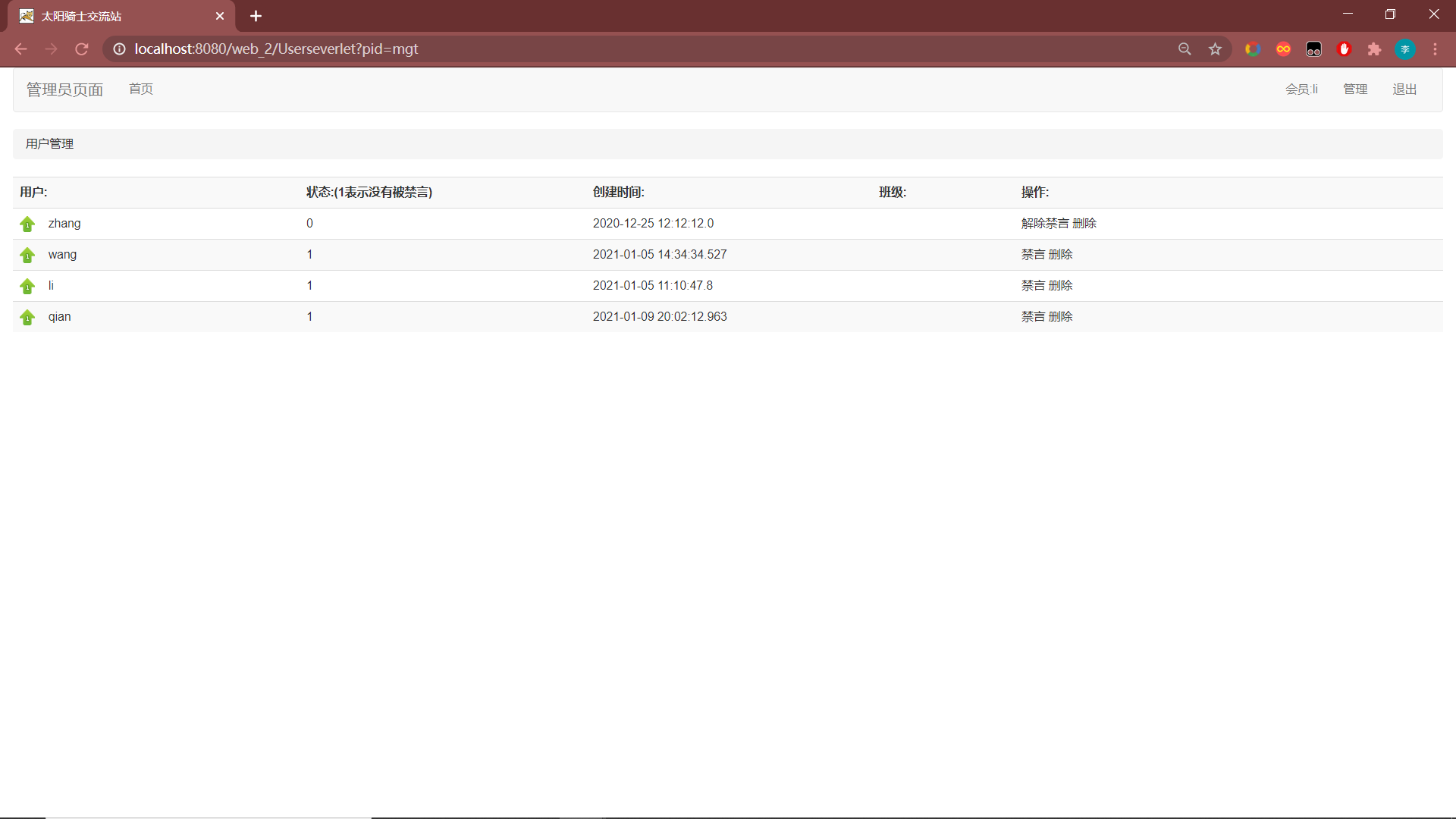Click the black glasses extension icon
The width and height of the screenshot is (1456, 819).
tap(1314, 49)
